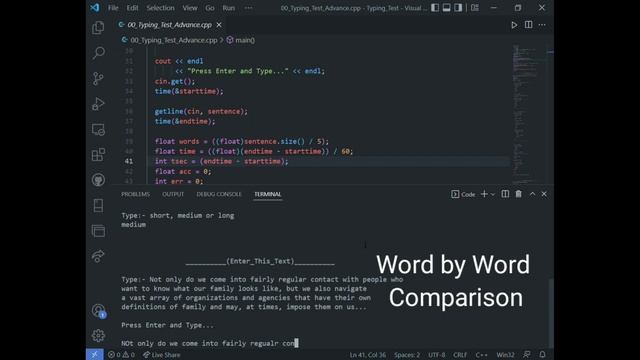Toggle the secondary side bar layout button
The height and width of the screenshot is (360, 640).
coord(458,8)
